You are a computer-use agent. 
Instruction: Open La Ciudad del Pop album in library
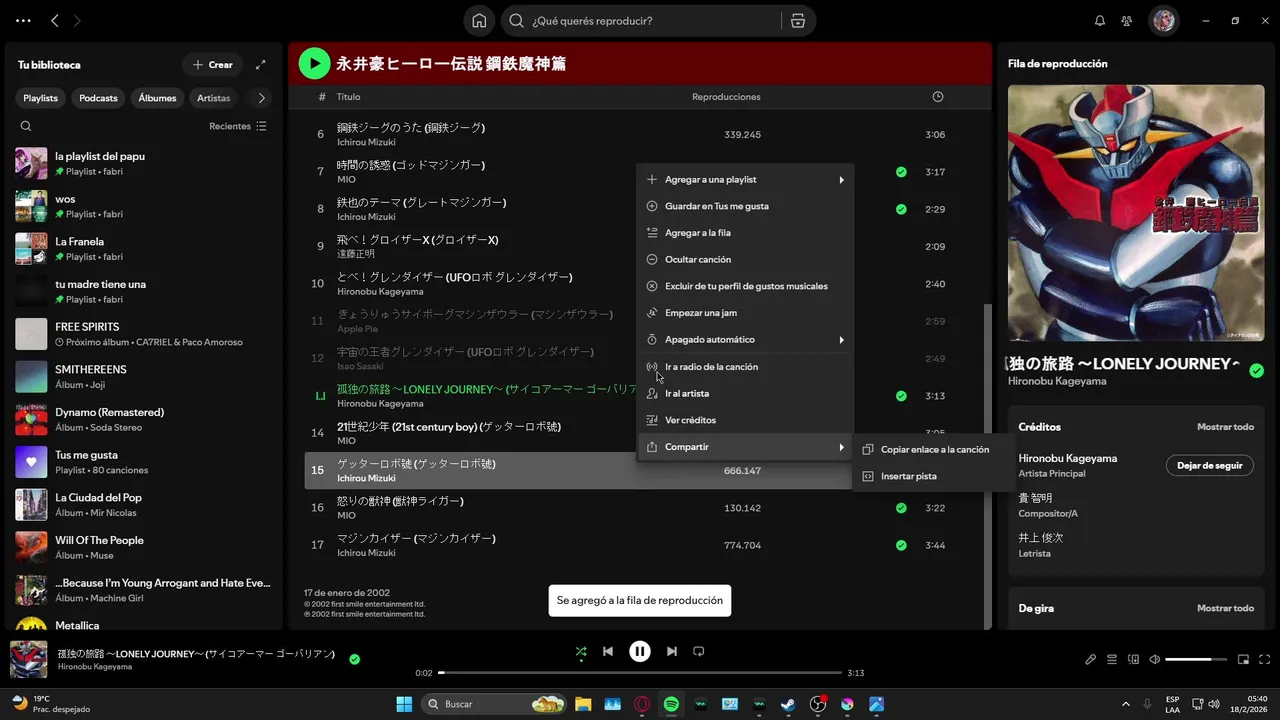pyautogui.click(x=142, y=505)
